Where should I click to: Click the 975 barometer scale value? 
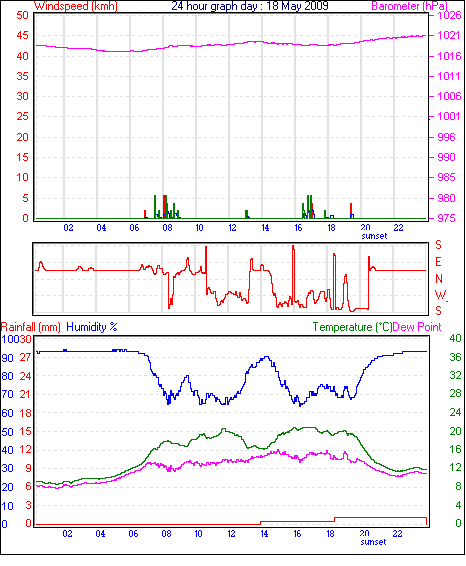(x=447, y=218)
